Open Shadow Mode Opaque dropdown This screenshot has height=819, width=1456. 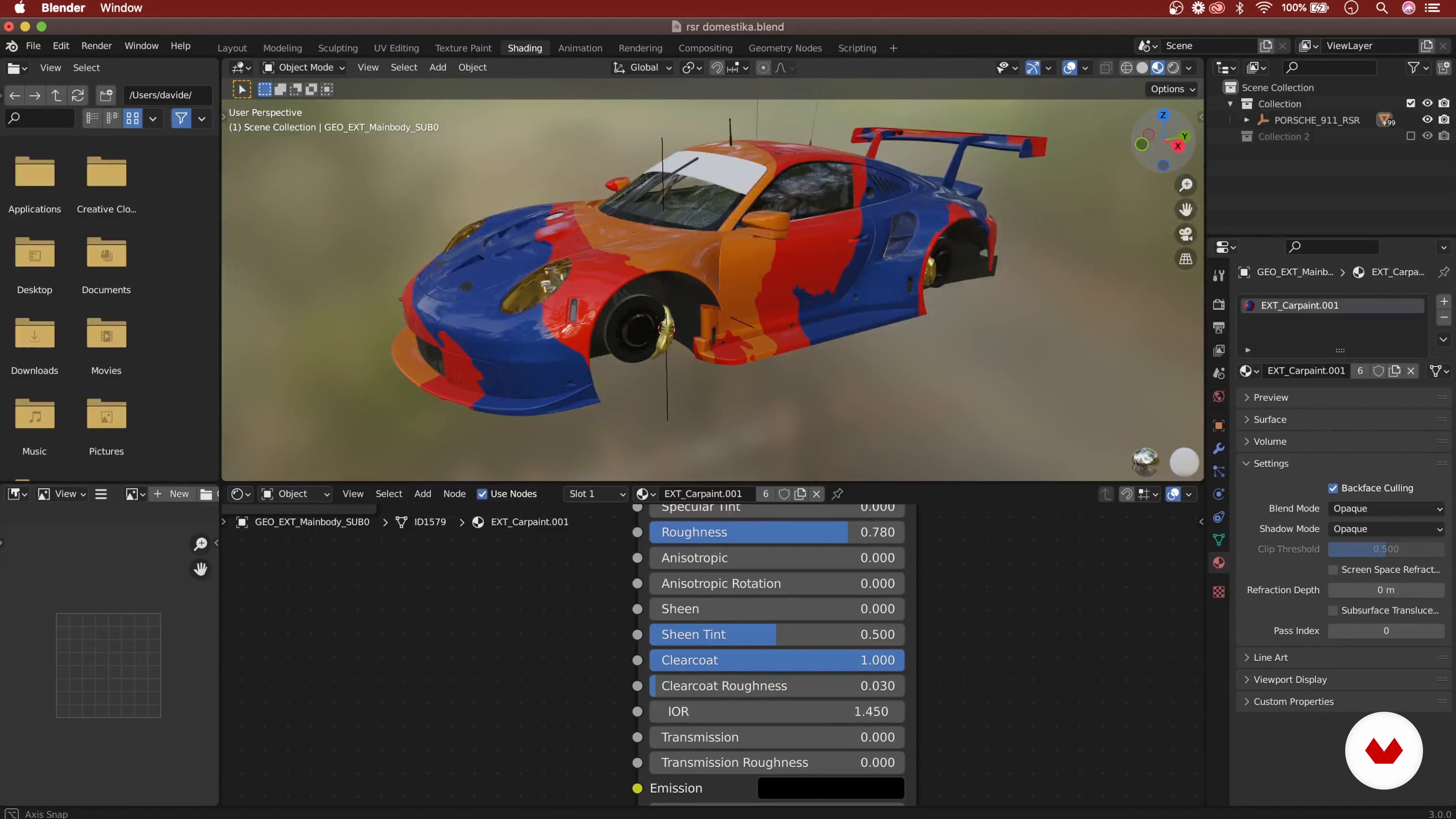[x=1386, y=529]
